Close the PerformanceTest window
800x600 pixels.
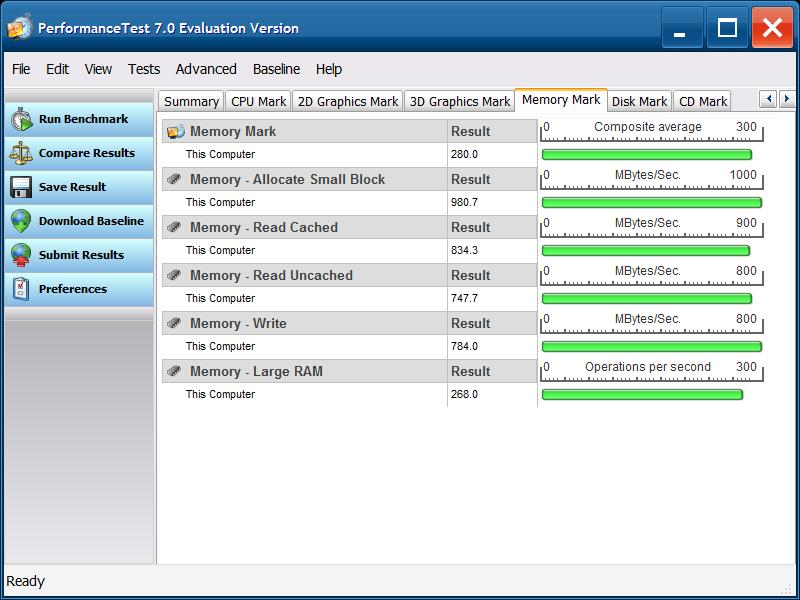pos(772,28)
